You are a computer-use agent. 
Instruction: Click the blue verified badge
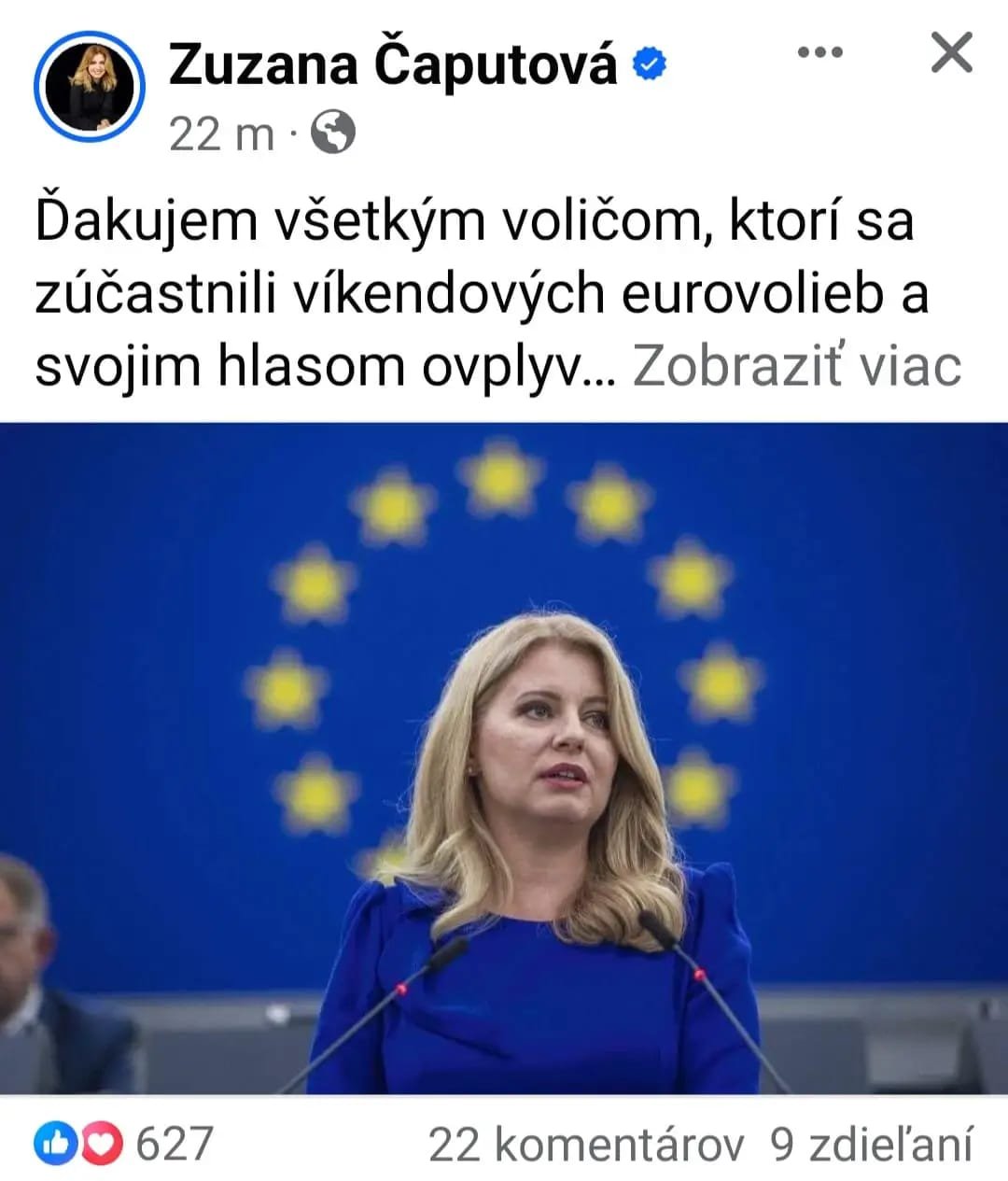point(650,65)
